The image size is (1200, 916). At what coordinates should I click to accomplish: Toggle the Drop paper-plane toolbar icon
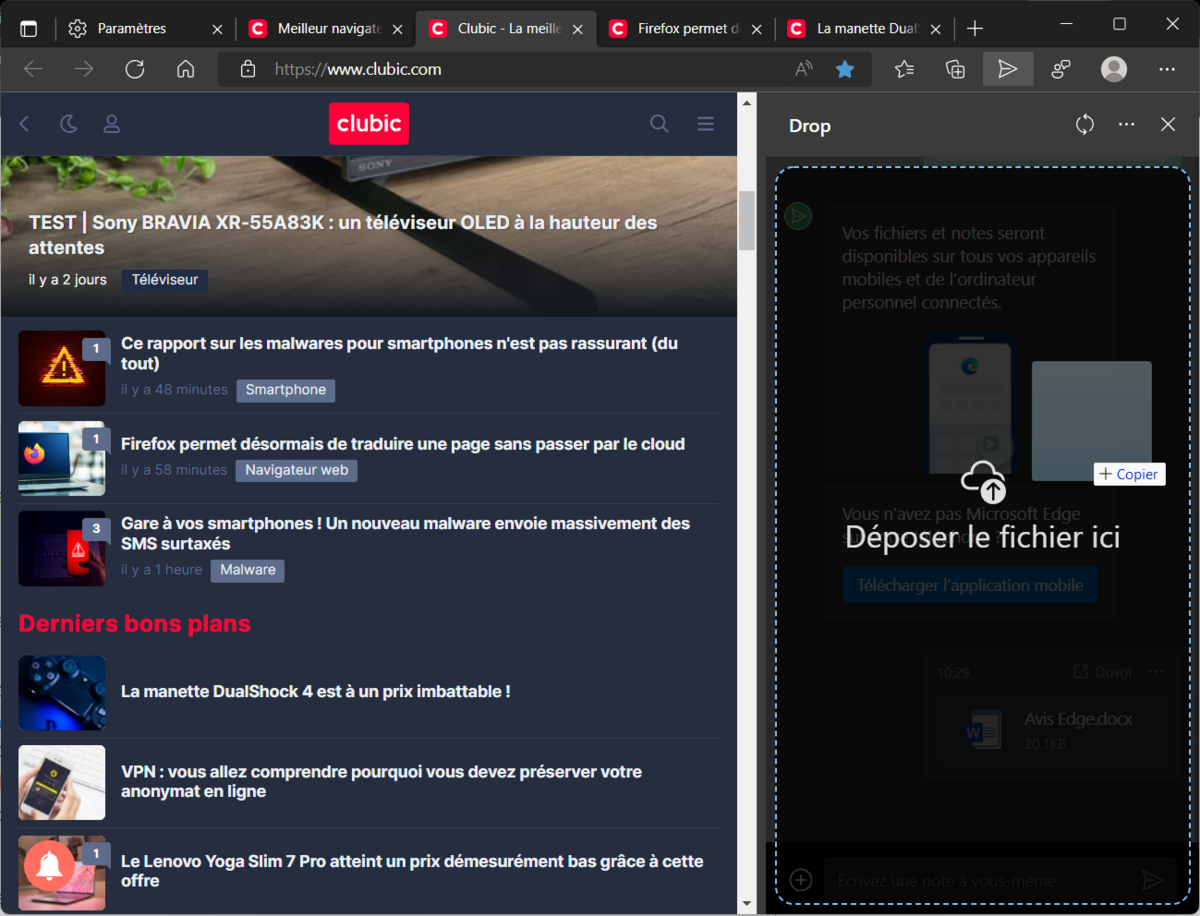(1007, 69)
